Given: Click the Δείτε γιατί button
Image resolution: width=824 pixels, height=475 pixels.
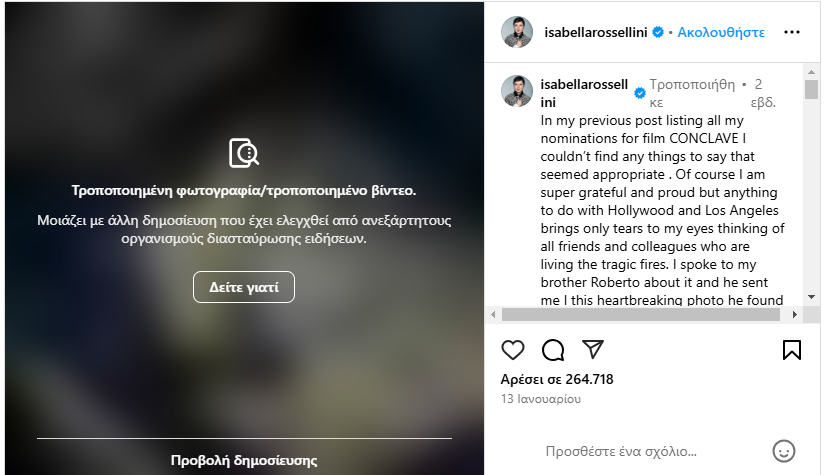Looking at the screenshot, I should pyautogui.click(x=244, y=287).
